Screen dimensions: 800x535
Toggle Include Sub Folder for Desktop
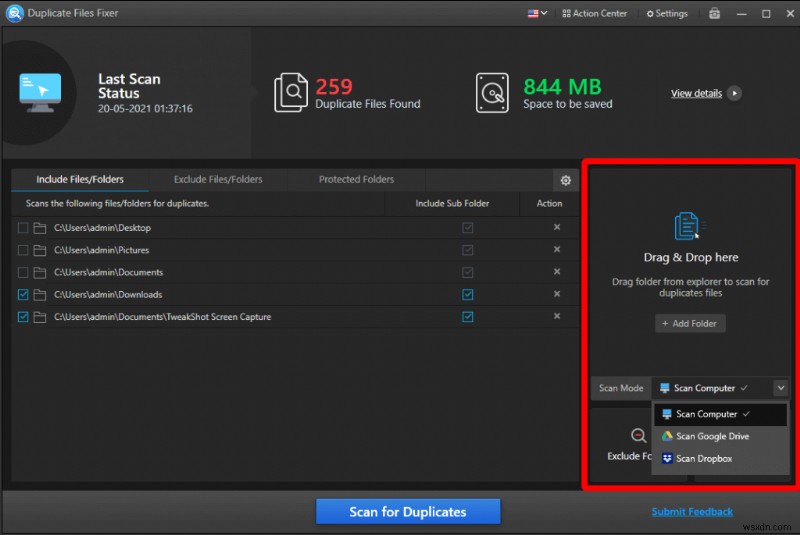tap(467, 227)
